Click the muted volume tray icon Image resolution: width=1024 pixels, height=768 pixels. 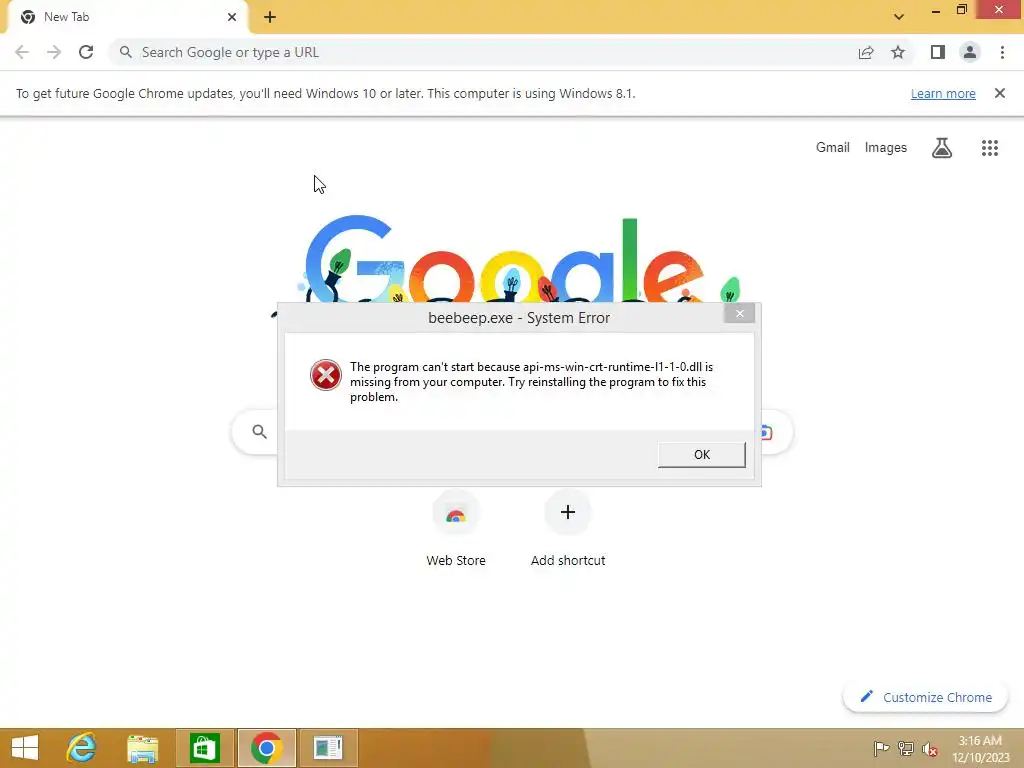(930, 749)
